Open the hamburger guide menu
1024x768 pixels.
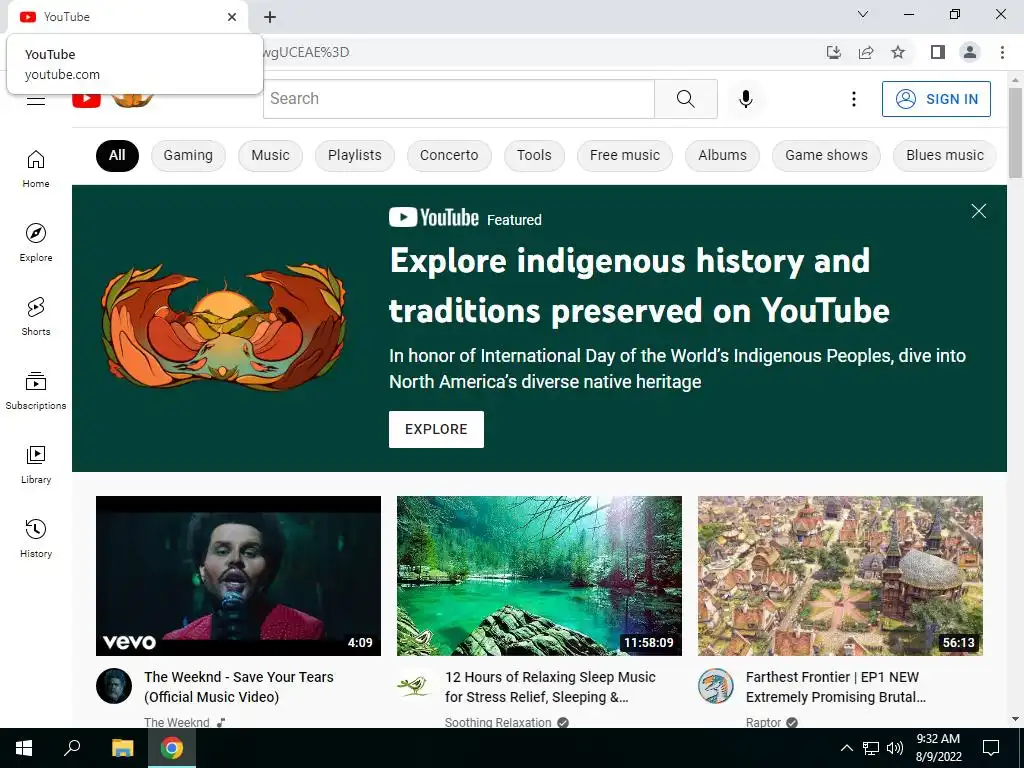click(x=36, y=100)
